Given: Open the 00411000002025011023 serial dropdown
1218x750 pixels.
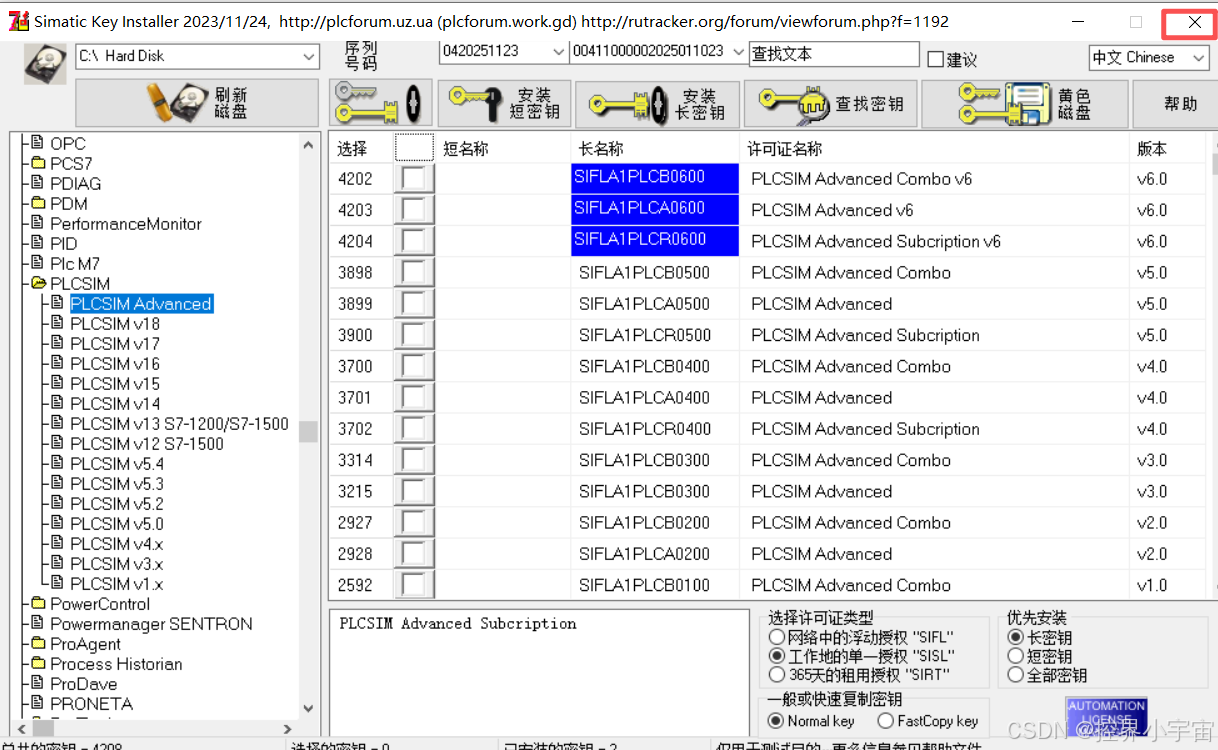Looking at the screenshot, I should point(738,52).
